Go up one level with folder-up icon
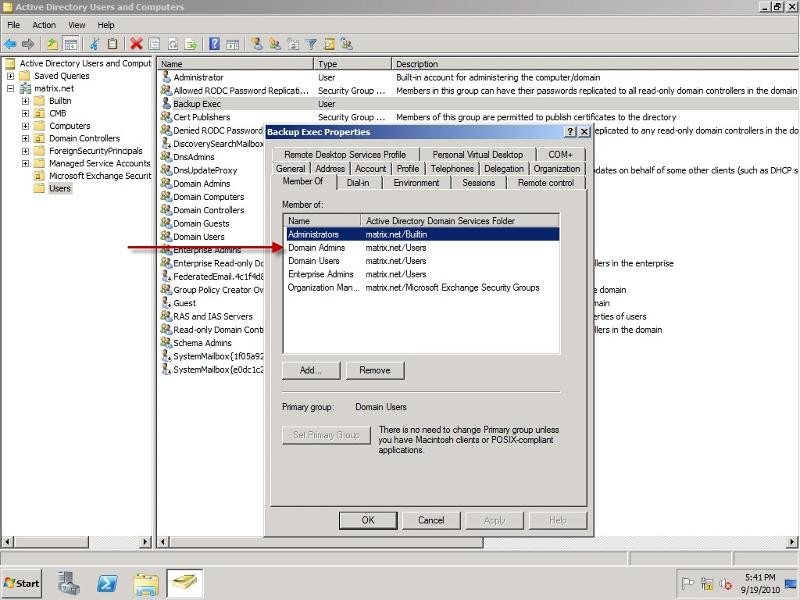 (53, 44)
